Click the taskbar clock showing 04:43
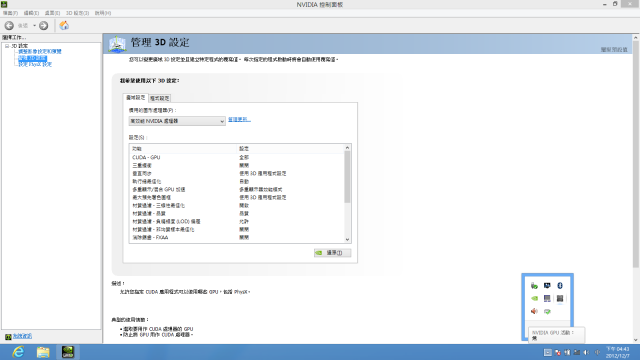The width and height of the screenshot is (640, 360). (618, 352)
